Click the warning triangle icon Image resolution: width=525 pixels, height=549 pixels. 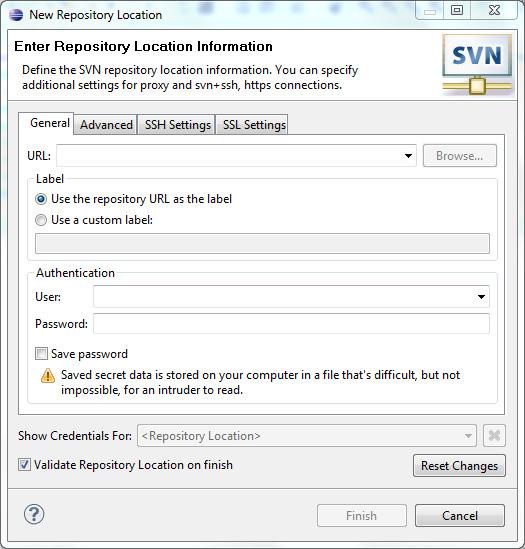(x=48, y=376)
